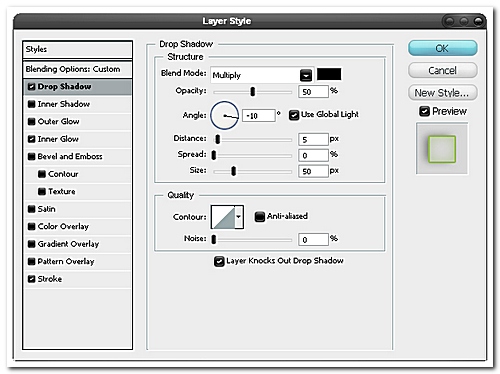Enable the Satin checkbox
The image size is (500, 374).
click(31, 209)
